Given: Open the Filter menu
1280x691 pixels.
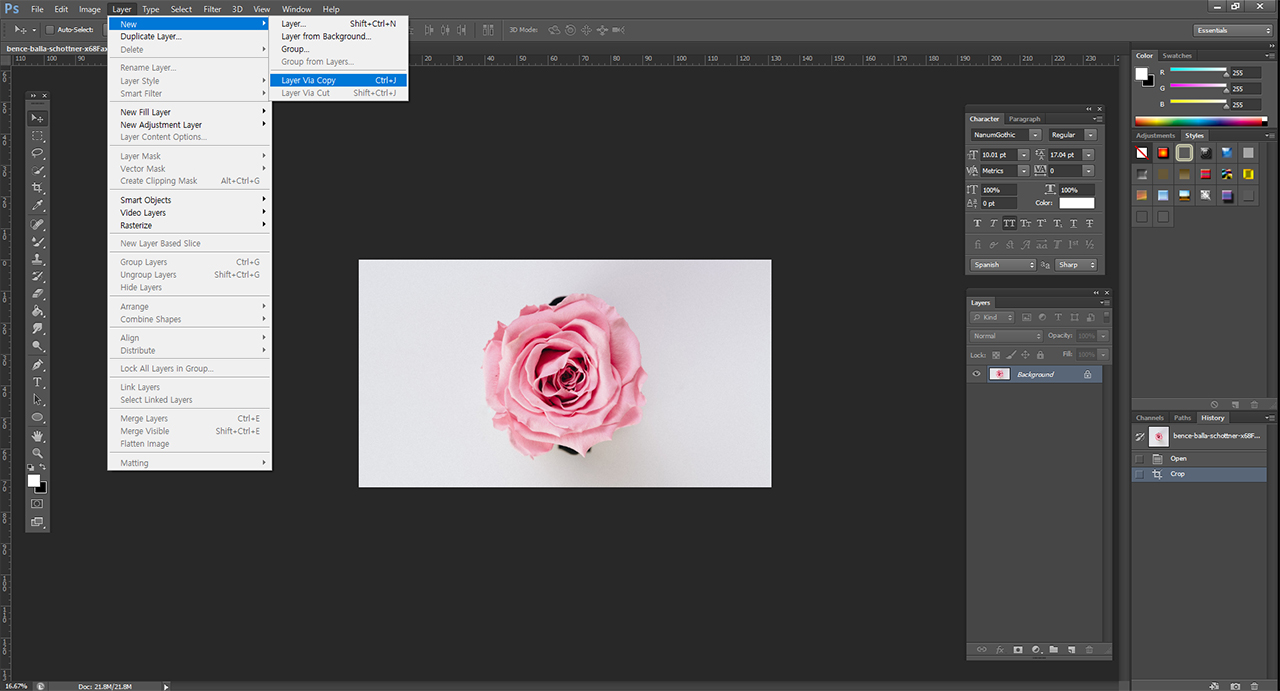Looking at the screenshot, I should 212,9.
